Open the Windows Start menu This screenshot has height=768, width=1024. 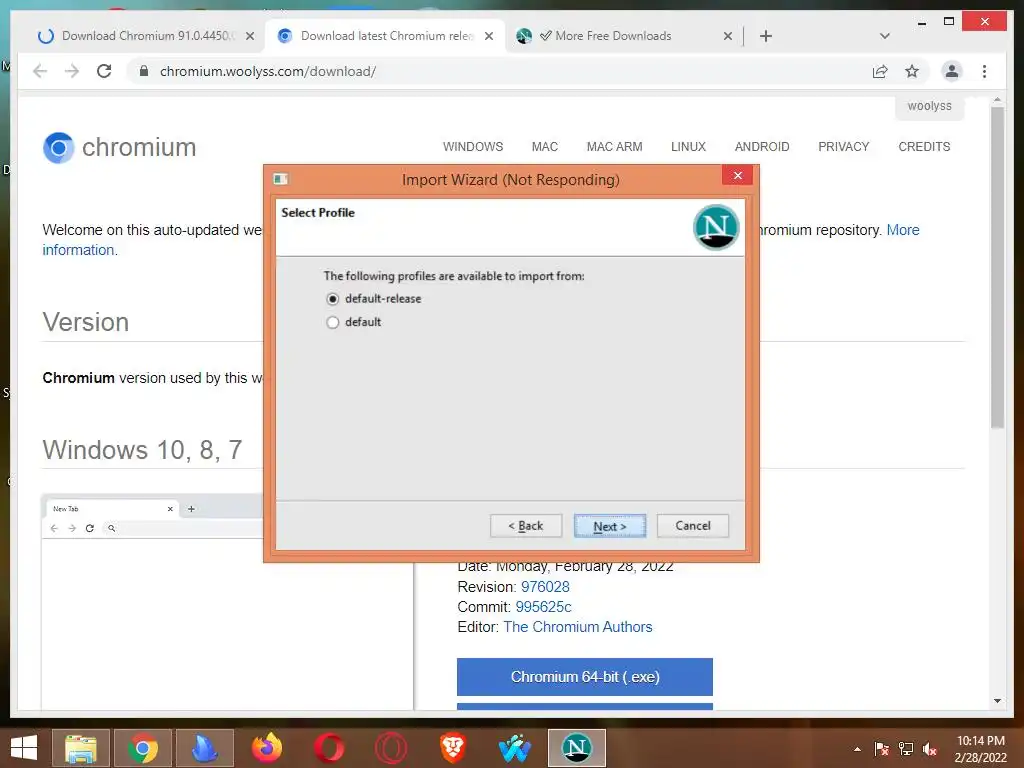24,748
